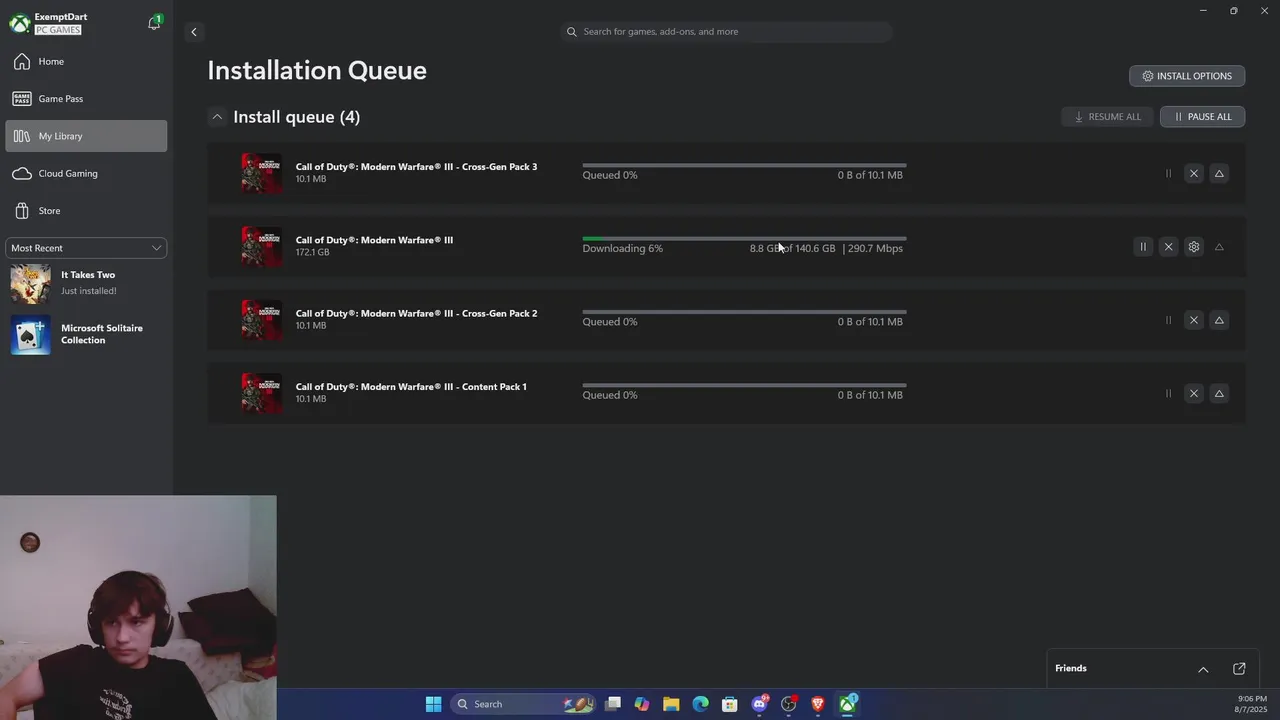Click the search games field
This screenshot has width=1280, height=720.
(727, 32)
